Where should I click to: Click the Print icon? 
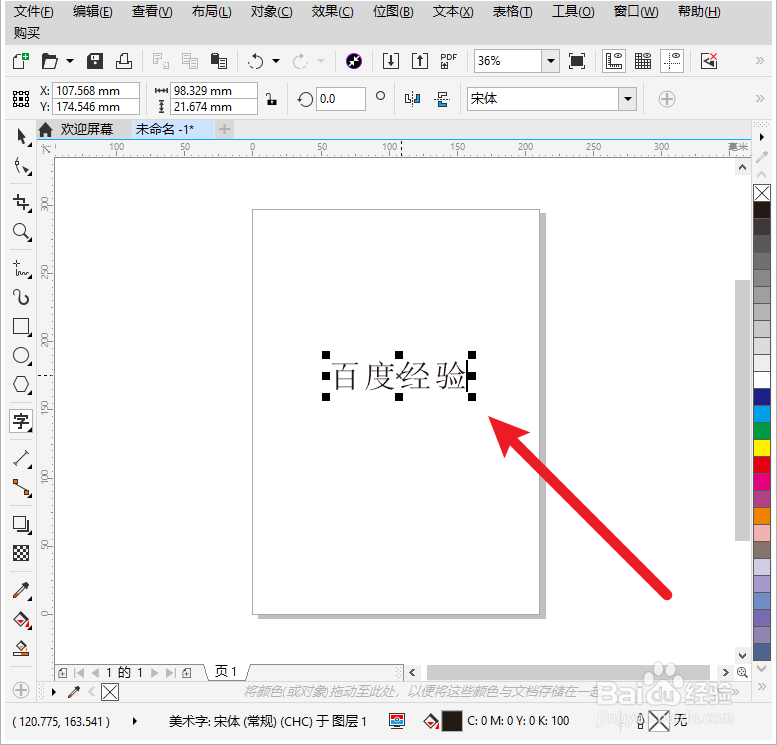124,61
